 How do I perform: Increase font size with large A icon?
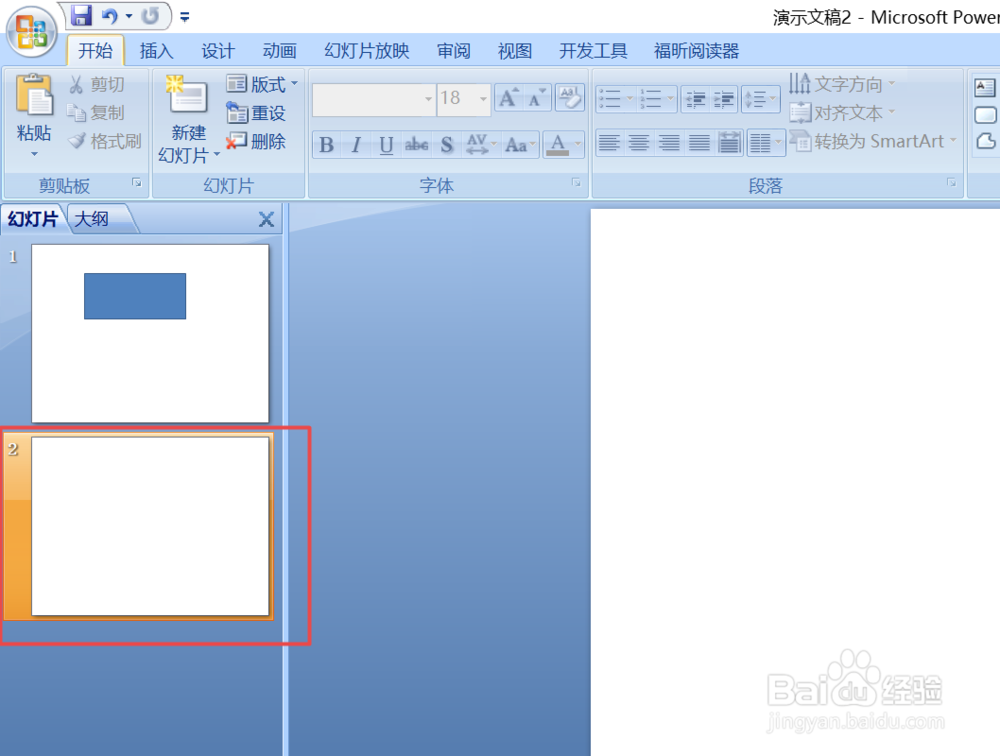tap(509, 98)
